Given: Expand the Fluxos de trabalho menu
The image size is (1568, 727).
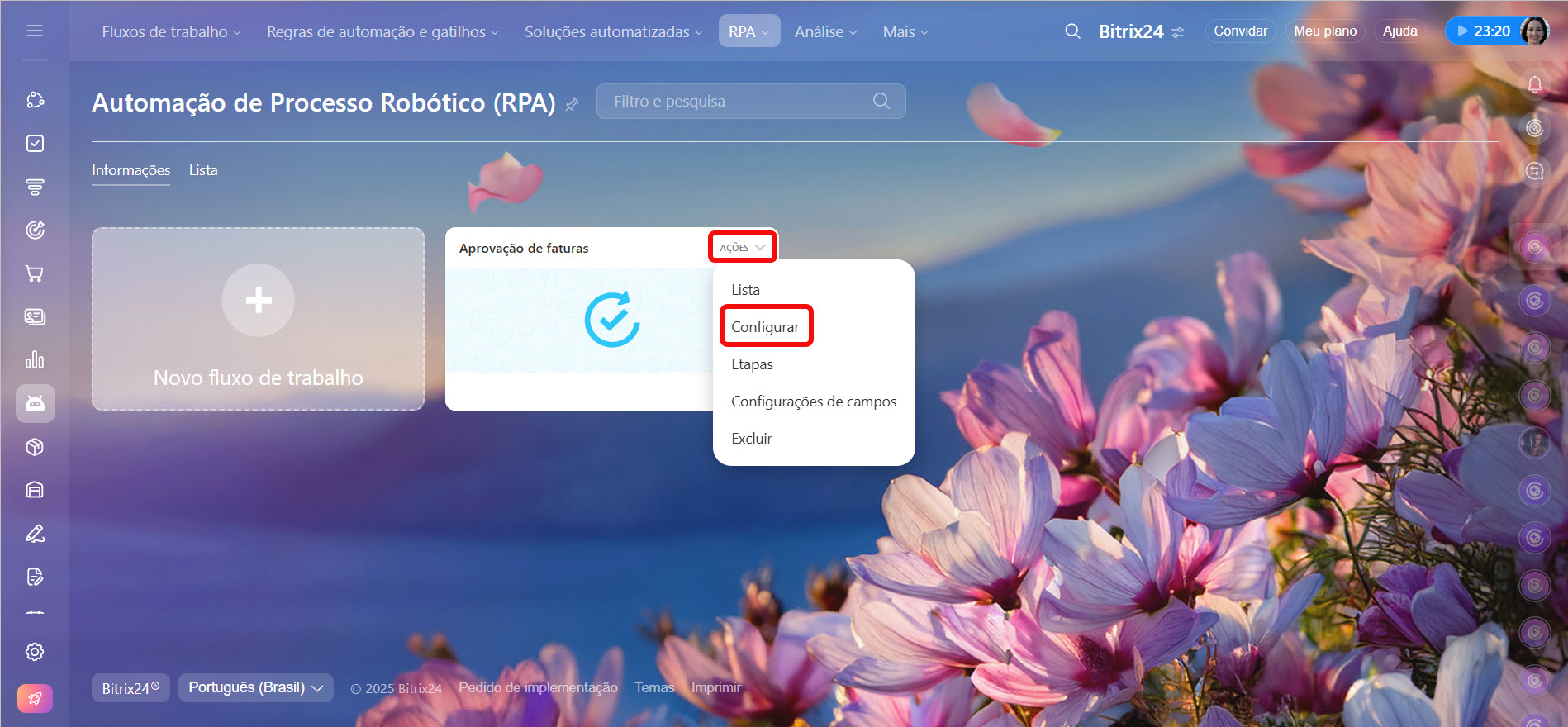Looking at the screenshot, I should point(171,31).
